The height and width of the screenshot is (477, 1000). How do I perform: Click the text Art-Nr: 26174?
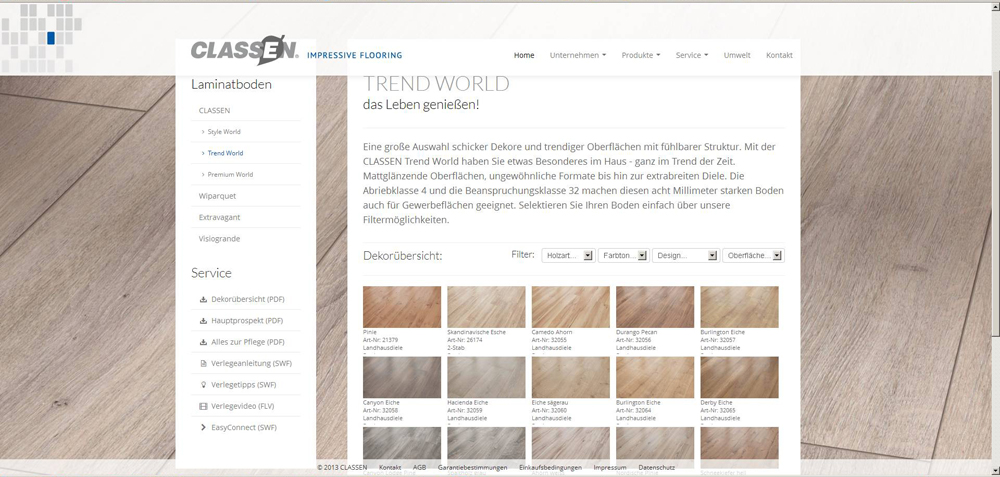coord(464,341)
